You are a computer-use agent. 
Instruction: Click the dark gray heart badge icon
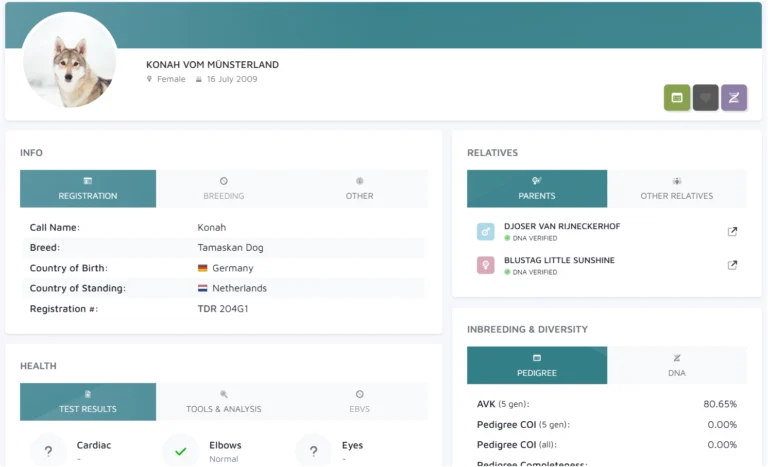[x=705, y=98]
